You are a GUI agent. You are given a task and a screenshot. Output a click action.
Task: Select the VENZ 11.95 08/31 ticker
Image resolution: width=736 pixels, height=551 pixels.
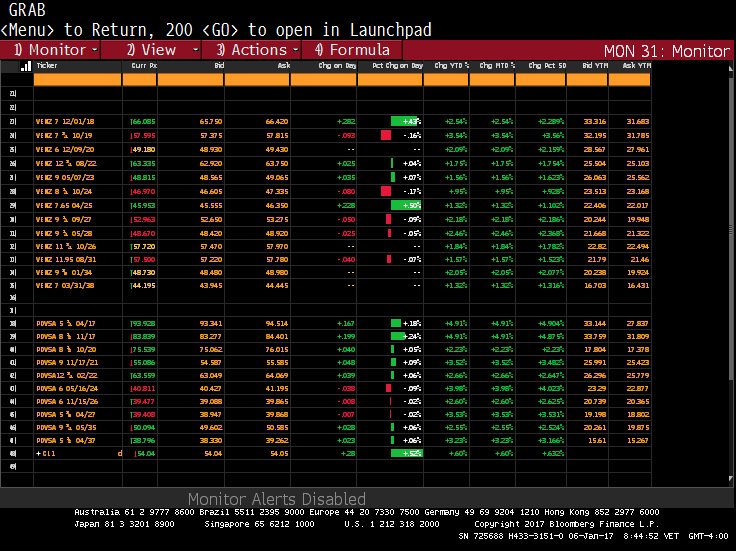(x=66, y=260)
